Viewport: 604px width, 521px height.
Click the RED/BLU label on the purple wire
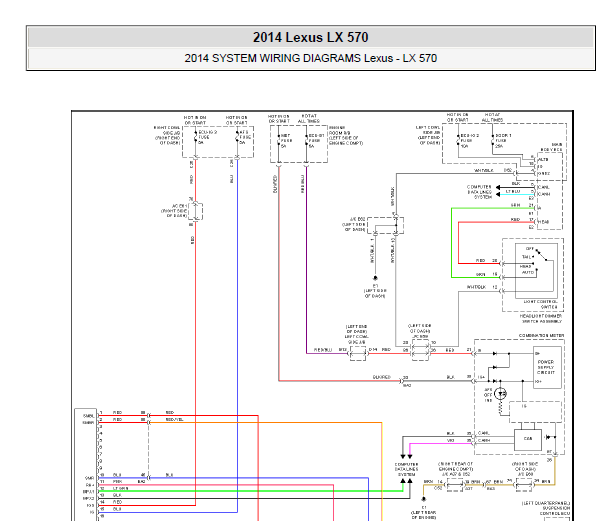(x=323, y=350)
